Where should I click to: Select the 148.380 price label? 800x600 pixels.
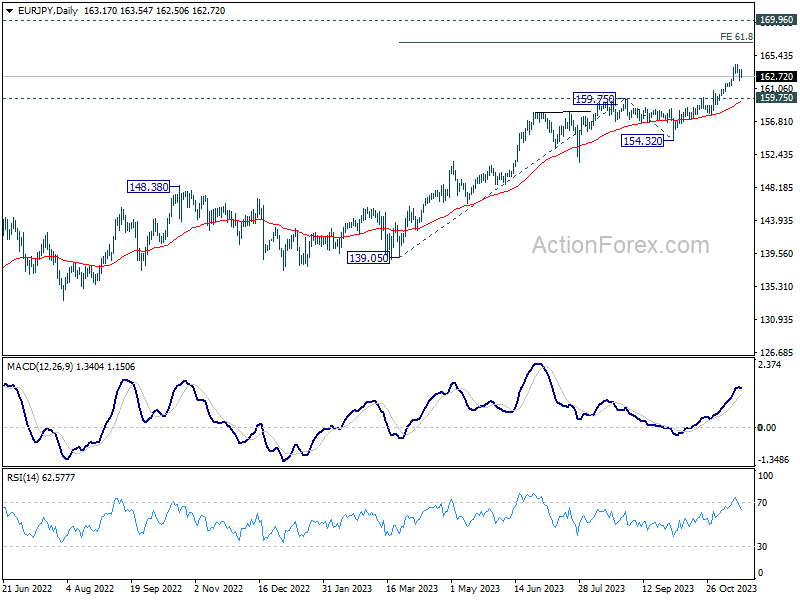point(148,187)
